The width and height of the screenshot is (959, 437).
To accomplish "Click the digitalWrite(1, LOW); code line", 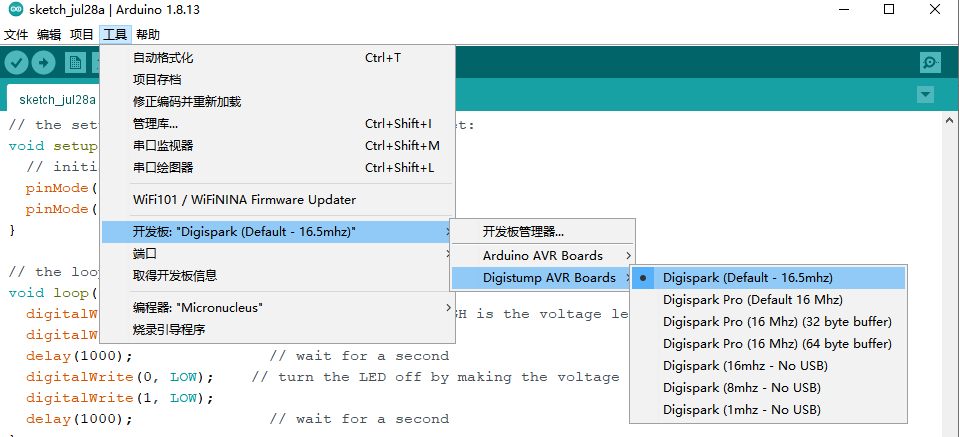I will coord(120,398).
